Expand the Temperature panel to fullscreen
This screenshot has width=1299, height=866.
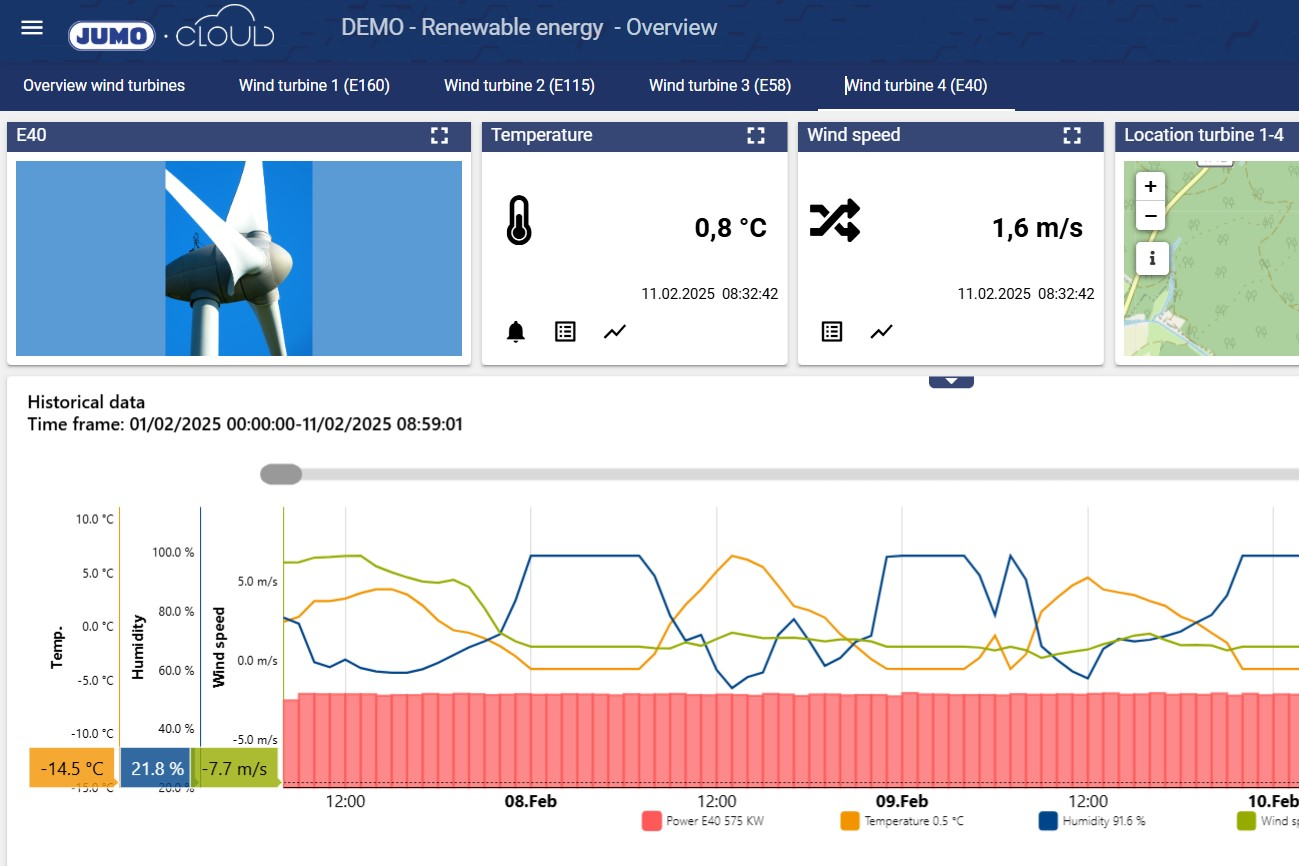click(756, 136)
